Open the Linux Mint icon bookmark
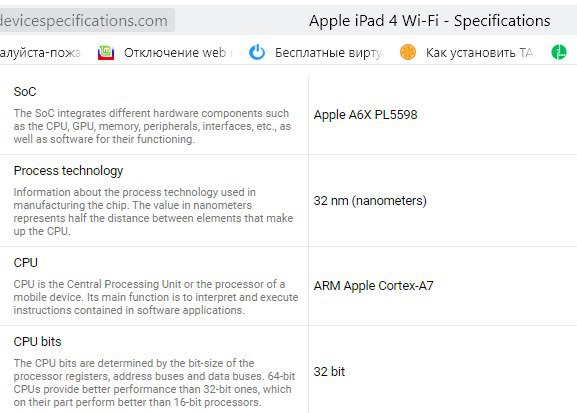577x413 pixels. point(106,53)
